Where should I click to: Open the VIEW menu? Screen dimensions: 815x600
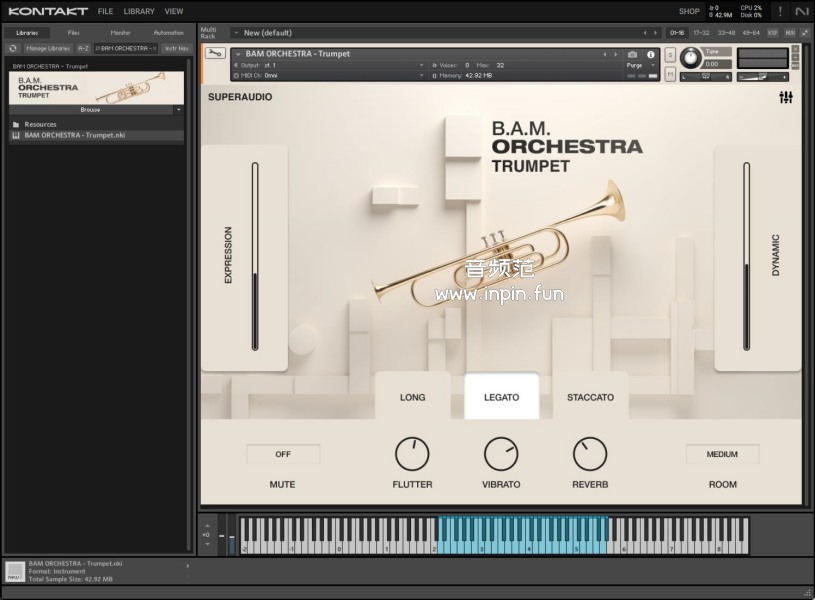click(174, 11)
